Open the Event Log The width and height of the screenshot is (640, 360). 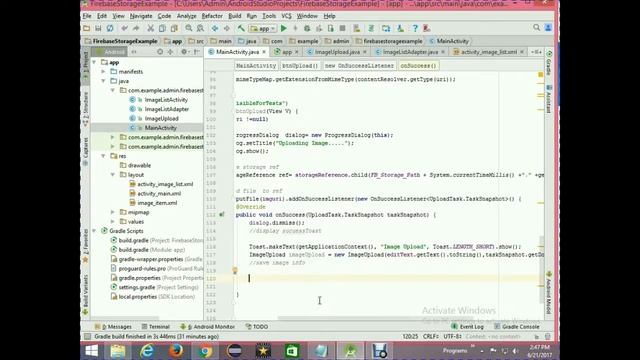pos(468,327)
